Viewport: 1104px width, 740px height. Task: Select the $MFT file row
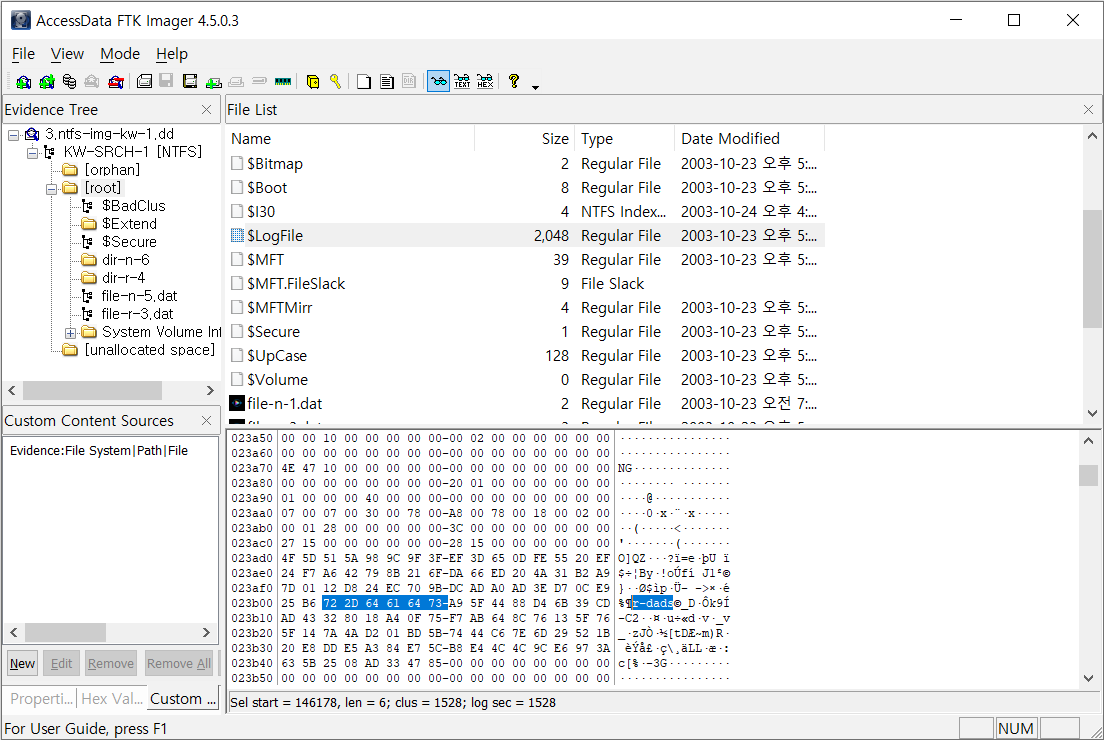tap(525, 259)
